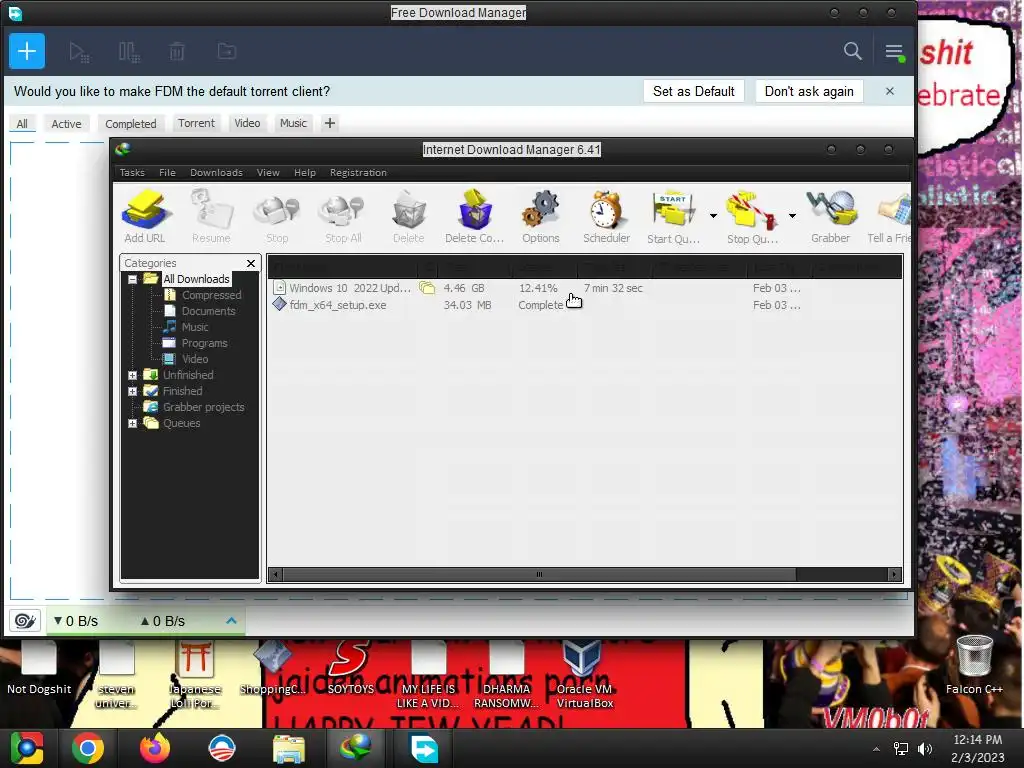1024x768 pixels.
Task: Toggle FDM snail speed mode icon
Action: 25,620
